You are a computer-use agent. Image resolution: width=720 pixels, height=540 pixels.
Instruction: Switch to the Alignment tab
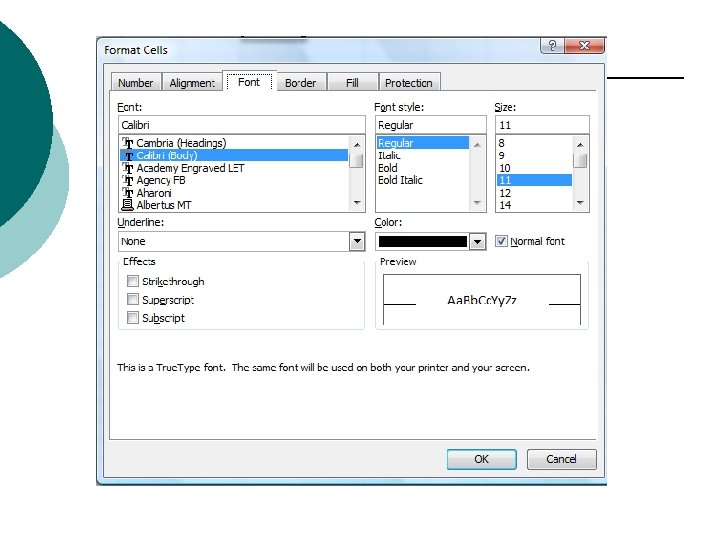point(192,83)
